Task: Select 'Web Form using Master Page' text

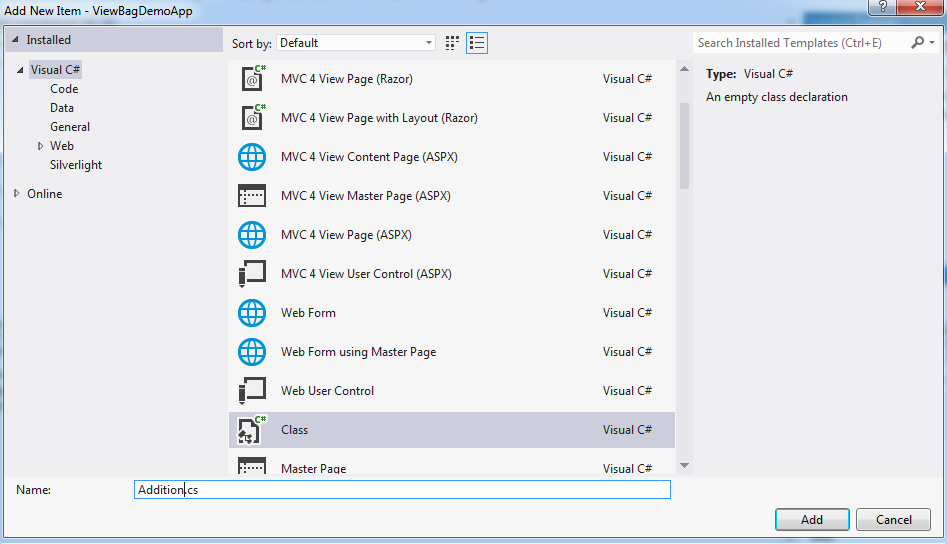Action: click(x=358, y=352)
